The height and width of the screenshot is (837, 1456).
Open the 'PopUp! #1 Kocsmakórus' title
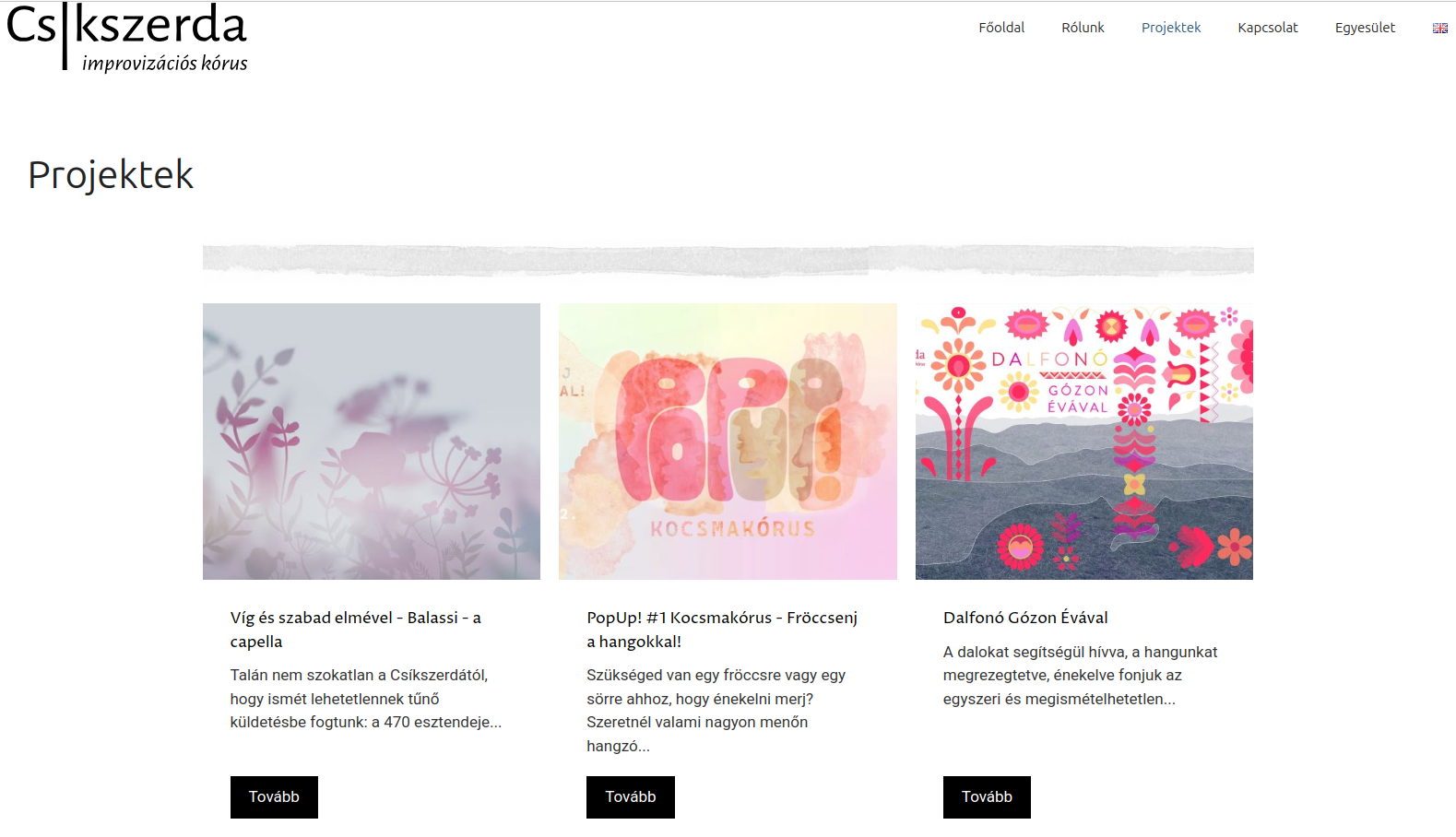click(722, 630)
